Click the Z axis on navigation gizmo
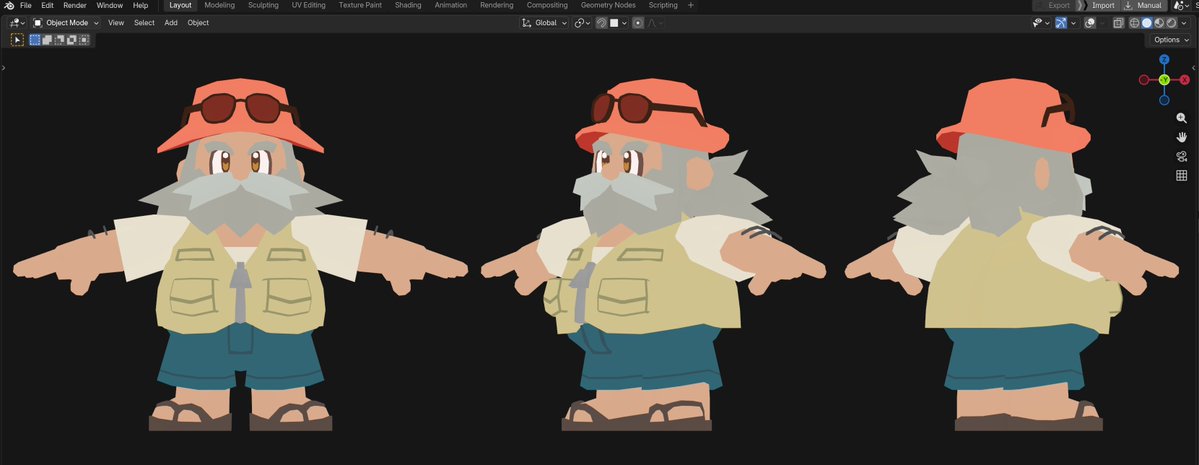Image resolution: width=1199 pixels, height=465 pixels. coord(1164,60)
